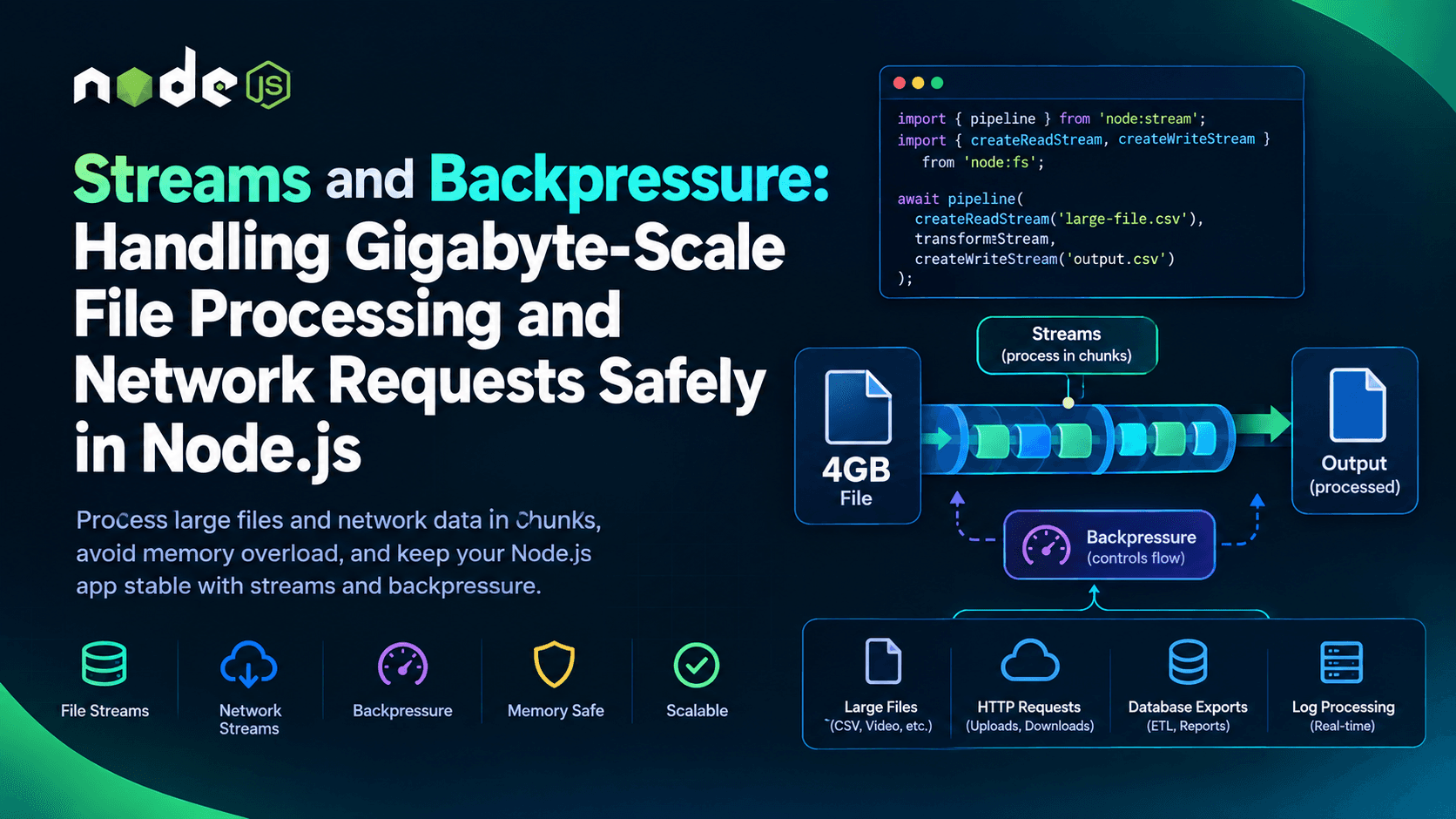Click the 'Handling Gigabyte-Scale' headline line

coord(430,248)
